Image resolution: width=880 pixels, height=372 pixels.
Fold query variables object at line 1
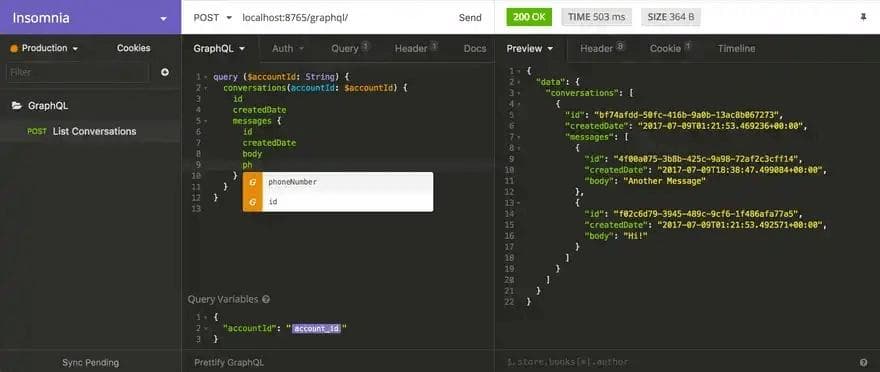(x=207, y=318)
